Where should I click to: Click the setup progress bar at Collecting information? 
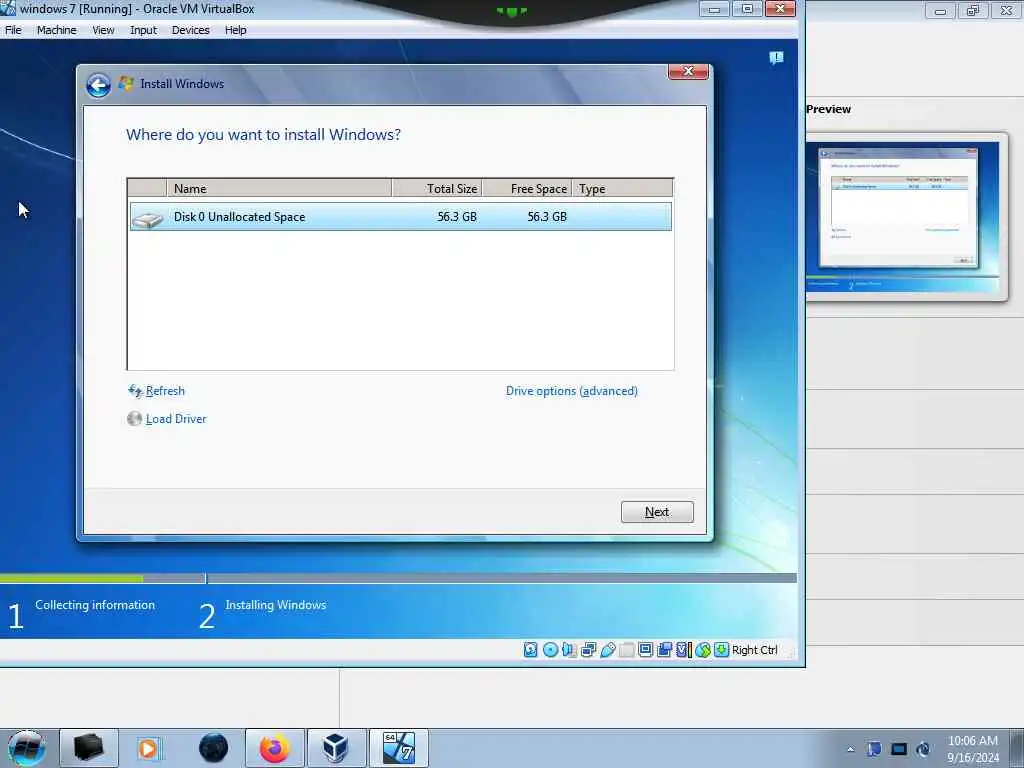tap(103, 578)
